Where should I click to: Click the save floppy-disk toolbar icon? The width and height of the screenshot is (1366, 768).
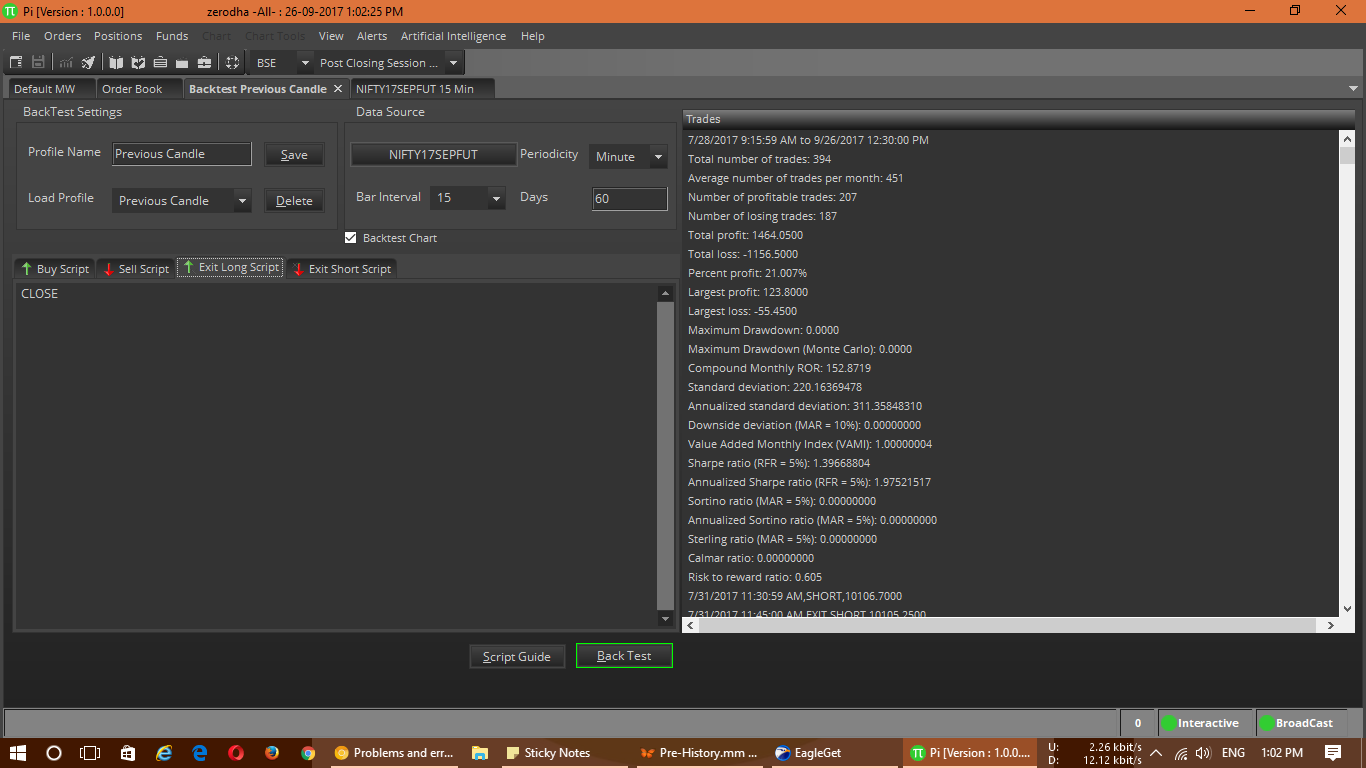tap(38, 62)
